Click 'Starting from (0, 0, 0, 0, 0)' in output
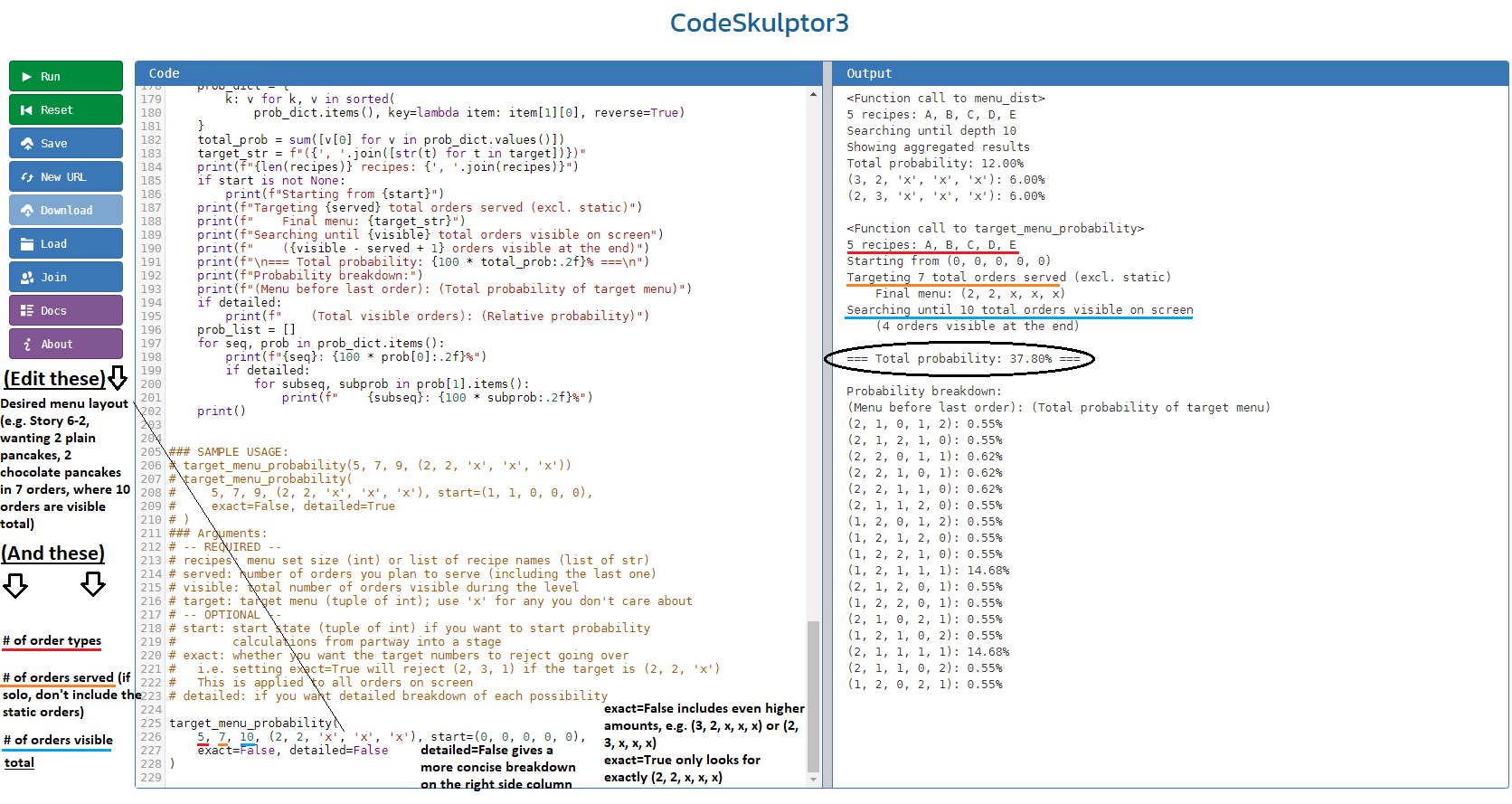Screen dimensions: 1512x804 (x=949, y=261)
